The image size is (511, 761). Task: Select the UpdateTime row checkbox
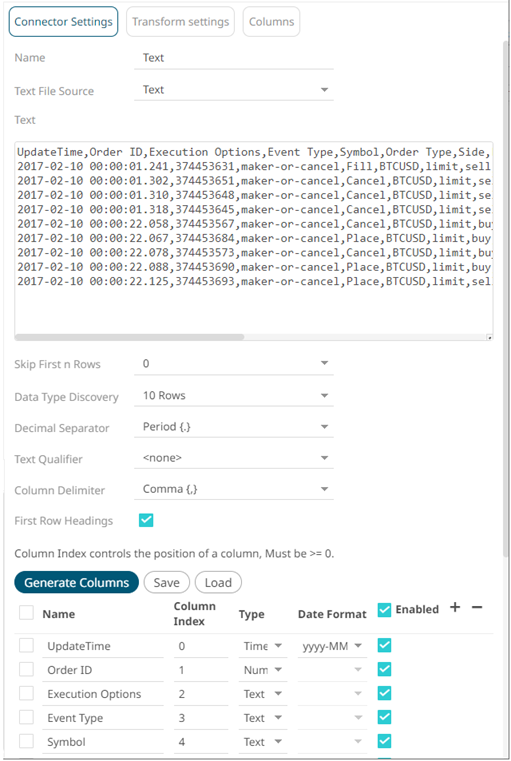point(26,645)
